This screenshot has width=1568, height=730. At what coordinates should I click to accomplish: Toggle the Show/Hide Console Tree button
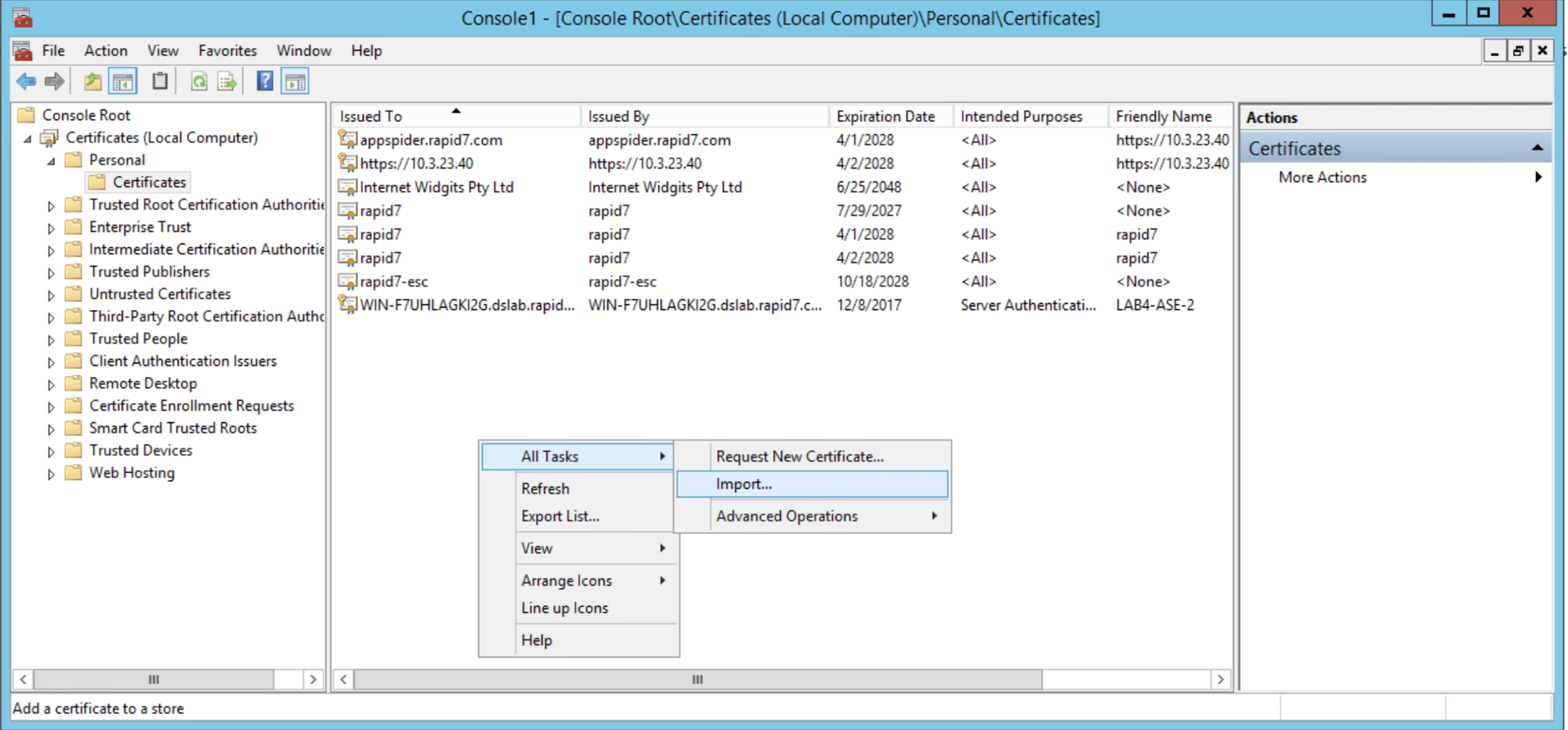[123, 82]
